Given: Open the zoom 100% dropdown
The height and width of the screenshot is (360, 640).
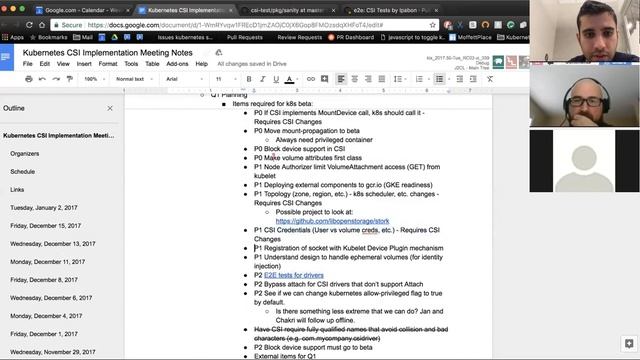Looking at the screenshot, I should pyautogui.click(x=94, y=79).
